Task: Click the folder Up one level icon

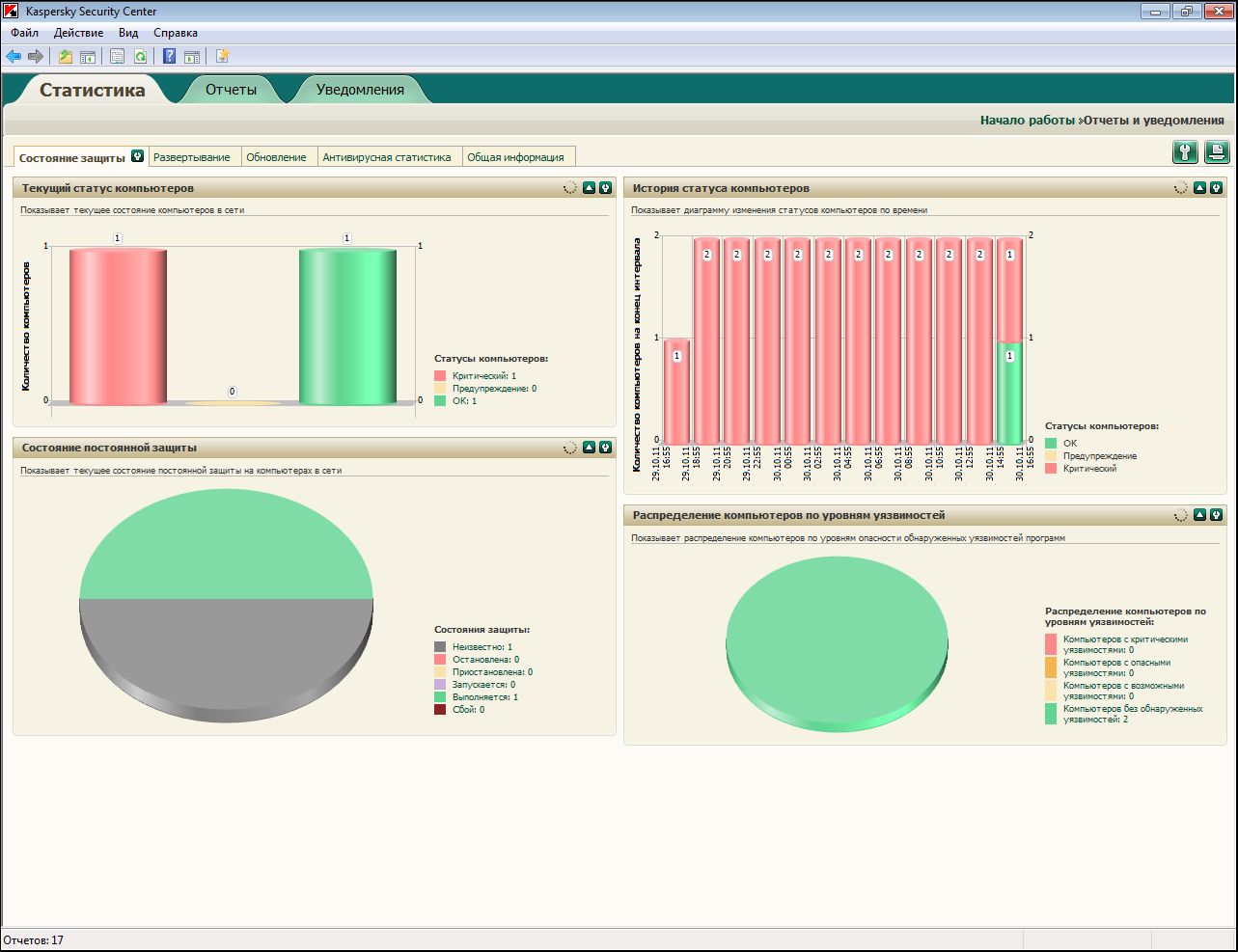Action: pyautogui.click(x=66, y=57)
